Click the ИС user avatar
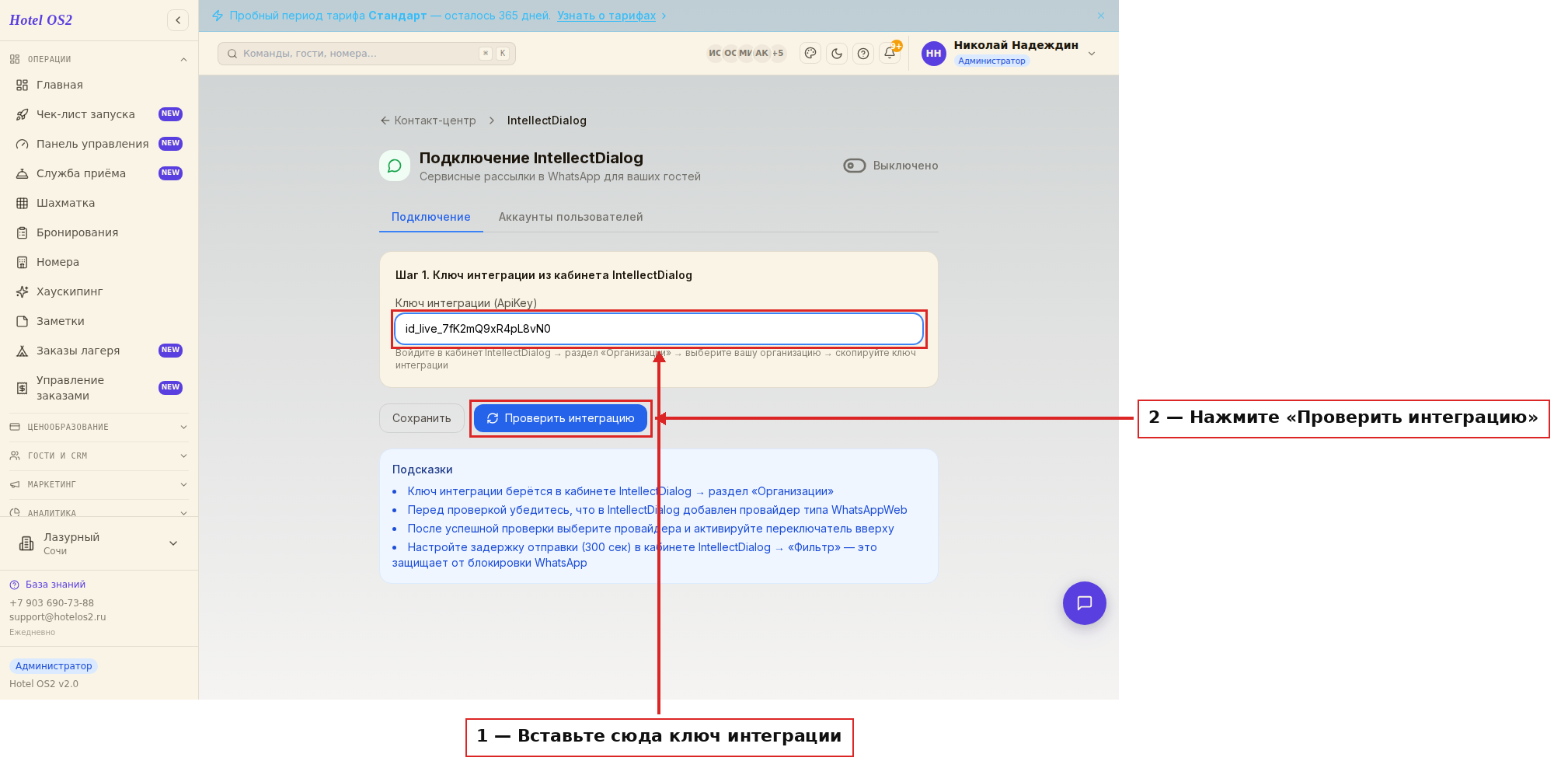The image size is (1568, 775). (x=715, y=53)
